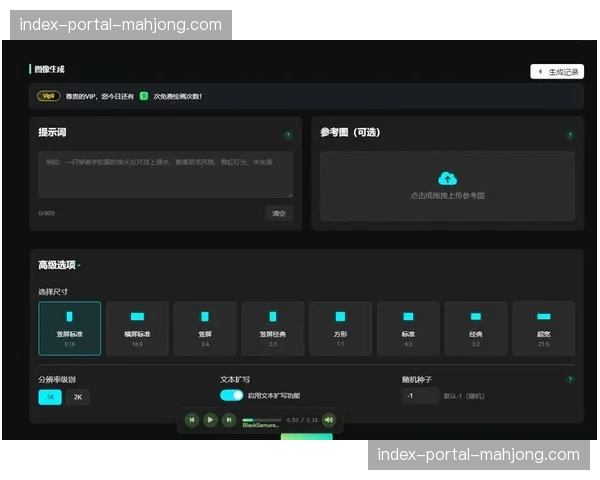Select the 竖屏 3:4 size
Screen dimensions: 600x480
(205, 328)
